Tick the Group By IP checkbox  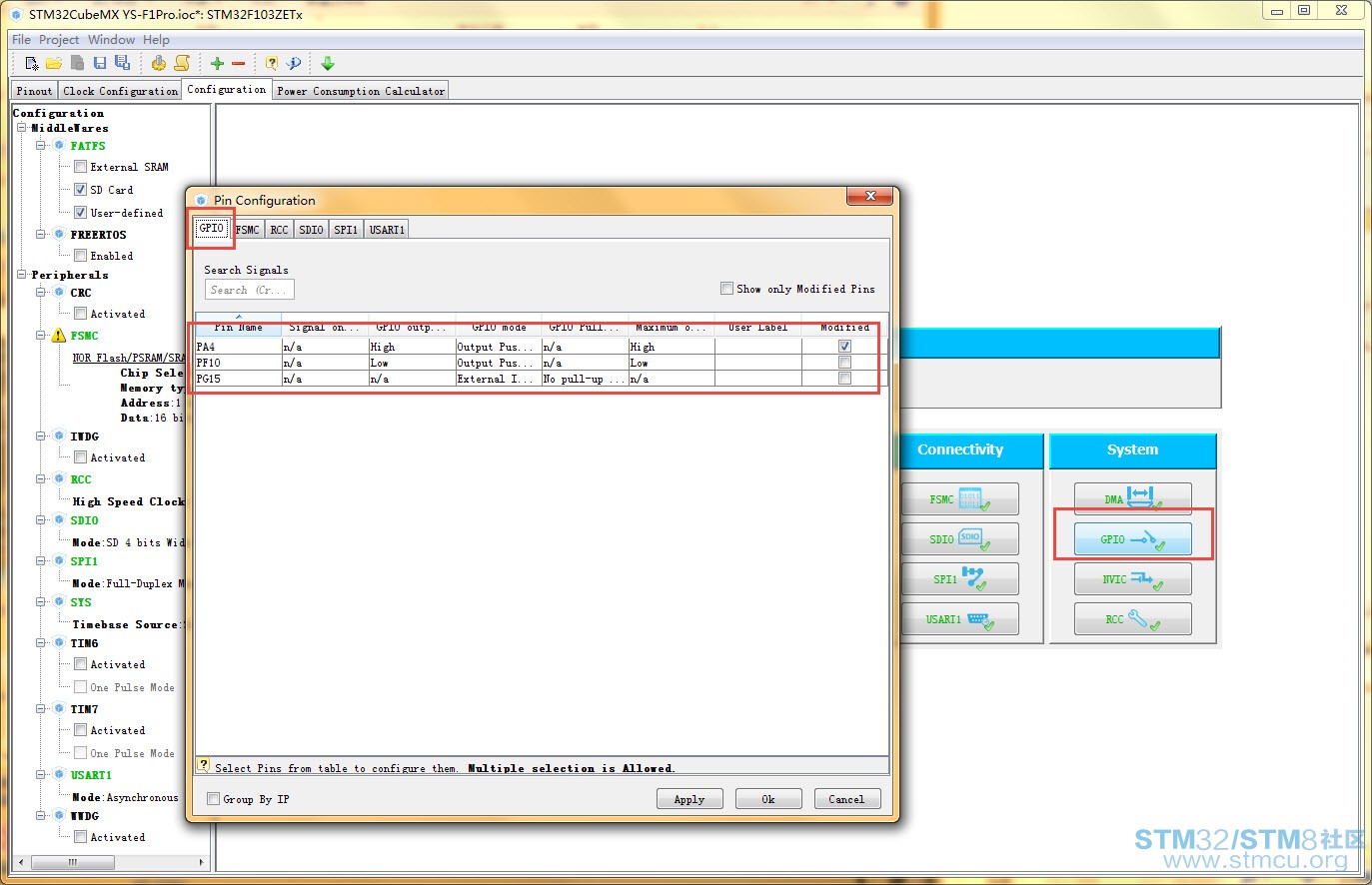(213, 799)
